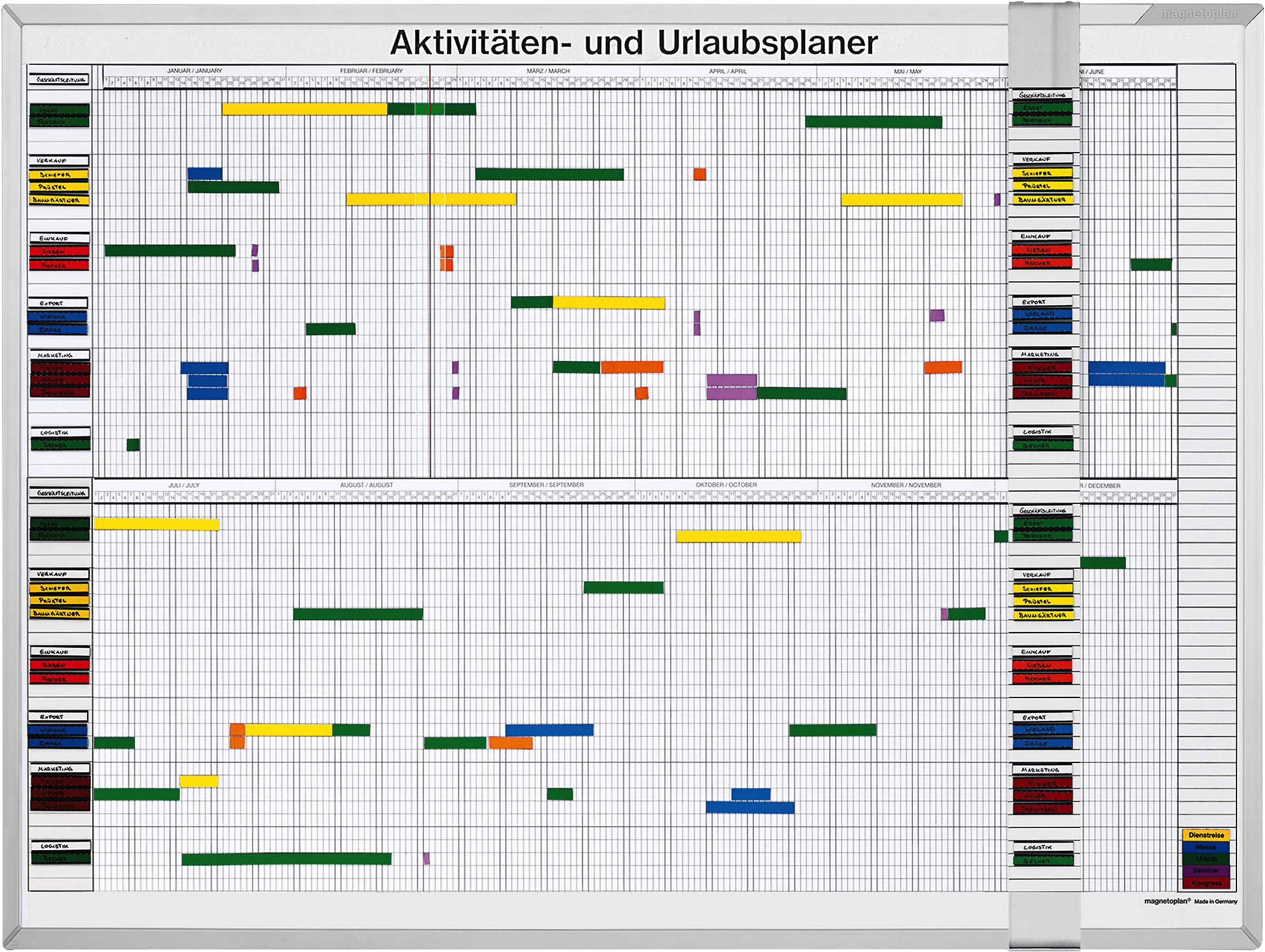Click the magnetoplan logo in top-right corner
This screenshot has height=952, width=1265.
[1198, 14]
